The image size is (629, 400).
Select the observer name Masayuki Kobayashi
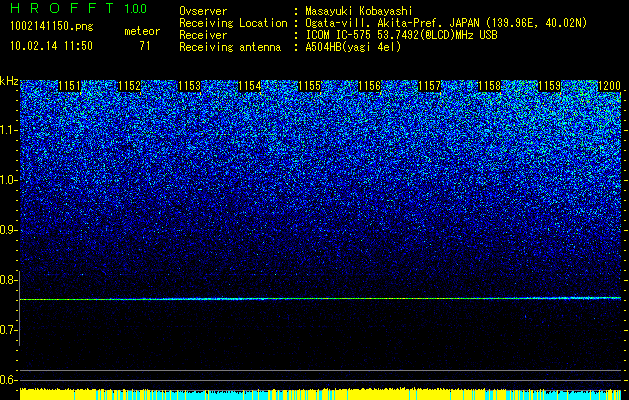pos(359,11)
